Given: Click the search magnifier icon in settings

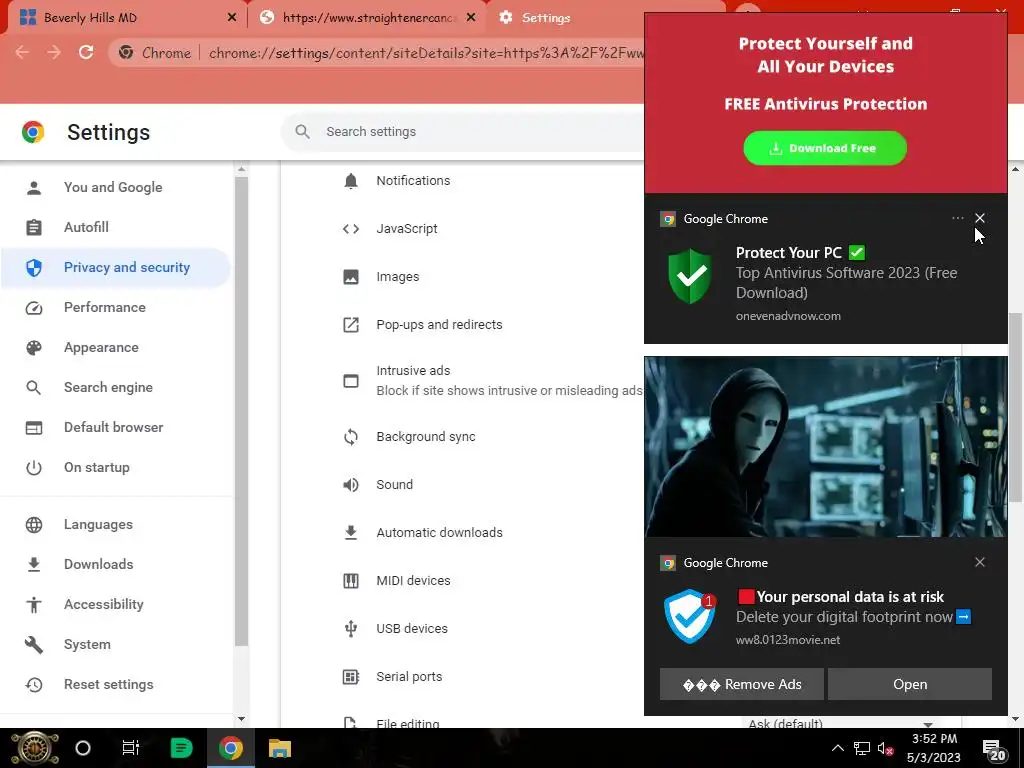Looking at the screenshot, I should [302, 132].
